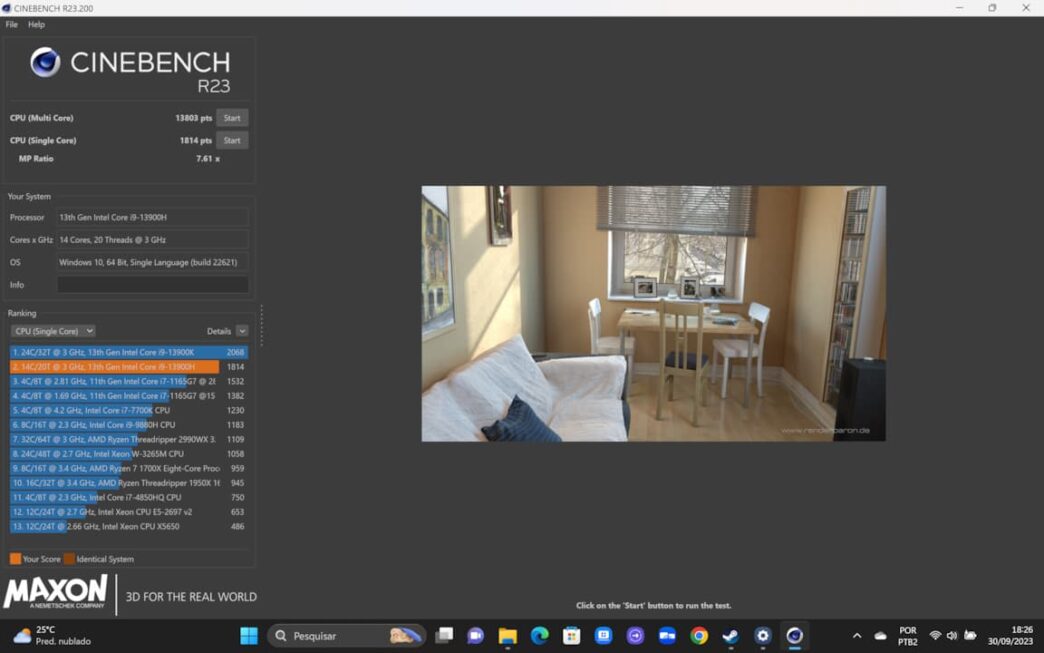
Task: Open Task View on the taskbar
Action: (444, 636)
